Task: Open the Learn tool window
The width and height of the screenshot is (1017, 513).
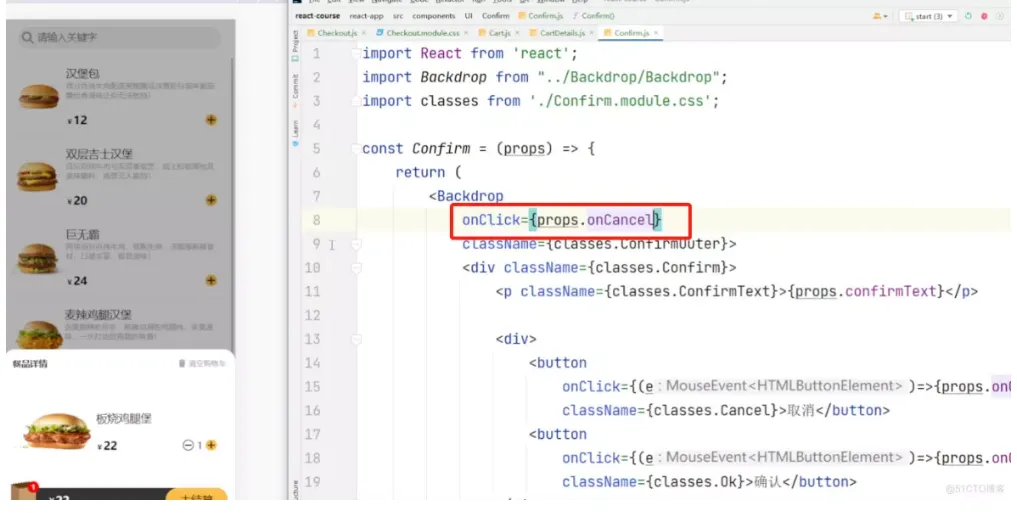Action: (295, 134)
